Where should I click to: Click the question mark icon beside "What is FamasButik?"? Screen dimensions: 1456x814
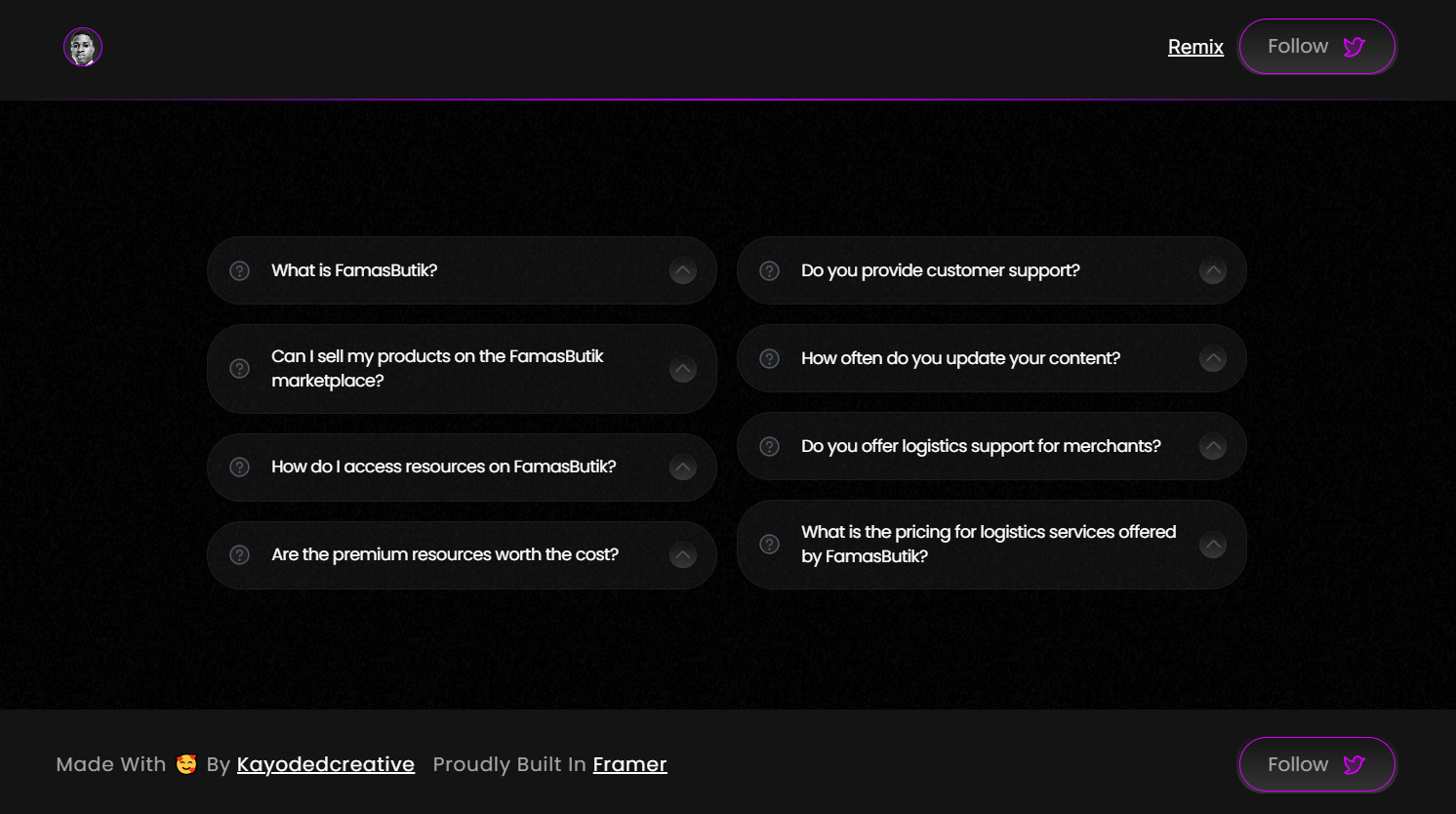[239, 270]
